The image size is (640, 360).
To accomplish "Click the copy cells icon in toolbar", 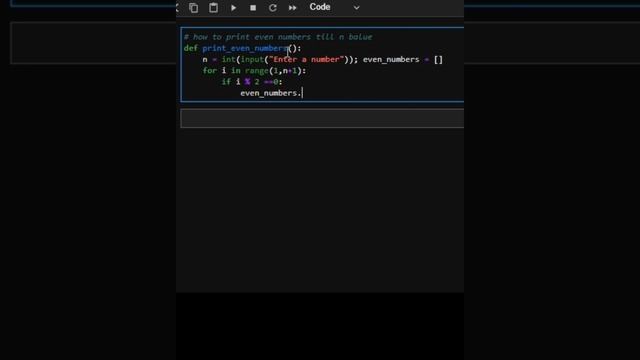I will (x=193, y=8).
